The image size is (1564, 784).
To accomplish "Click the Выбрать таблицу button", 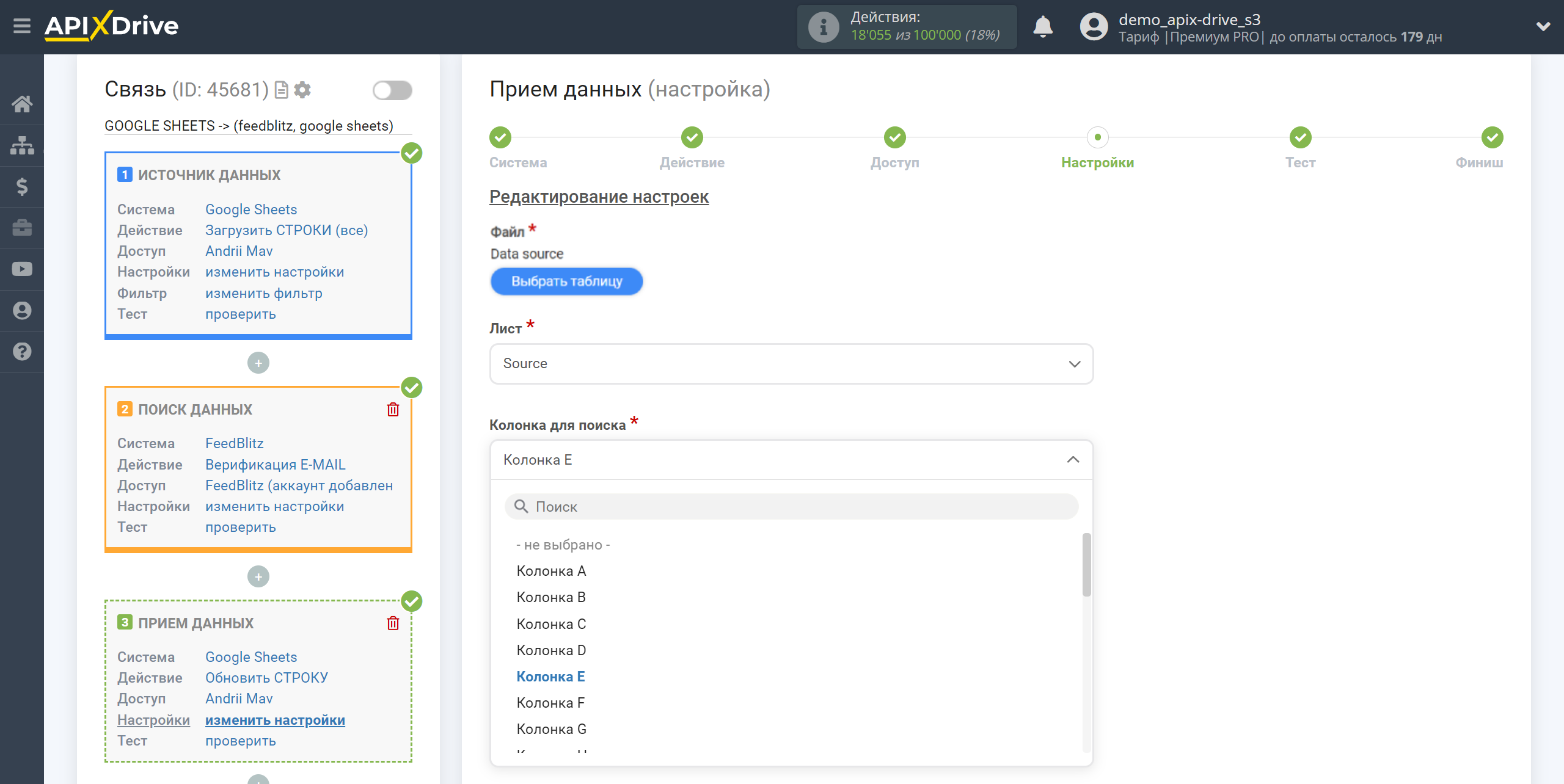I will click(x=566, y=281).
